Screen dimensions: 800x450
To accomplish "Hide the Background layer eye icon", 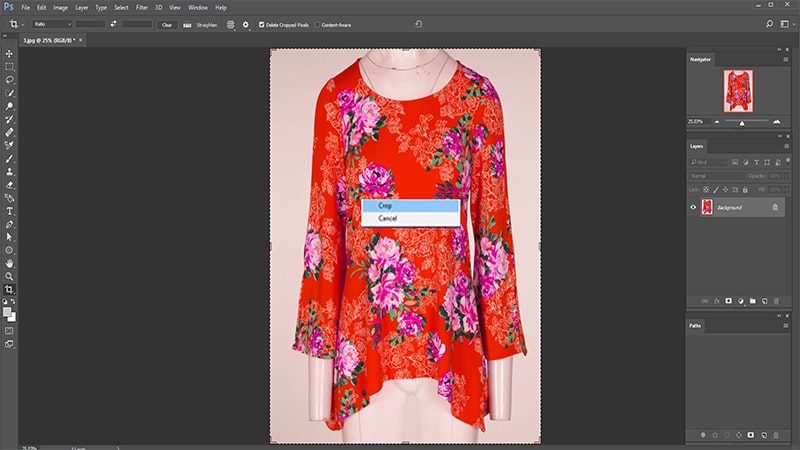I will pyautogui.click(x=693, y=208).
